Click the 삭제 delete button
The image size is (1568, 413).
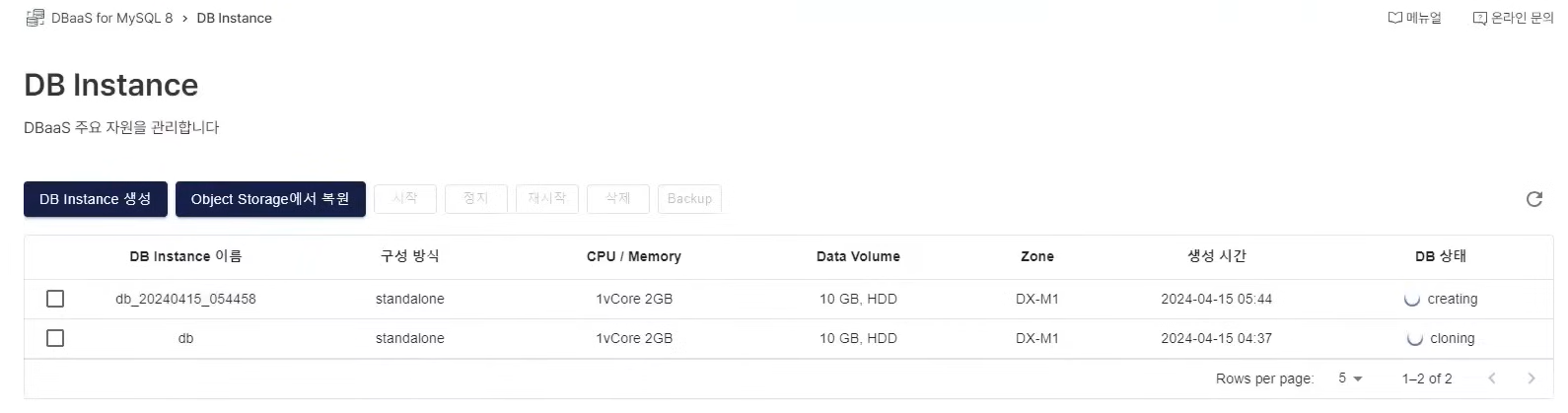click(618, 199)
